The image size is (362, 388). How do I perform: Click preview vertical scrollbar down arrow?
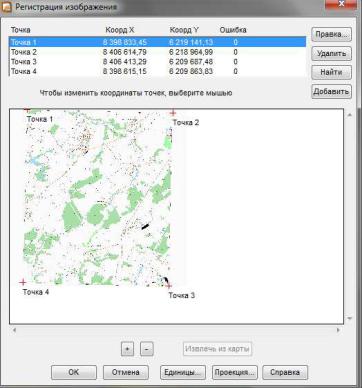point(350,318)
